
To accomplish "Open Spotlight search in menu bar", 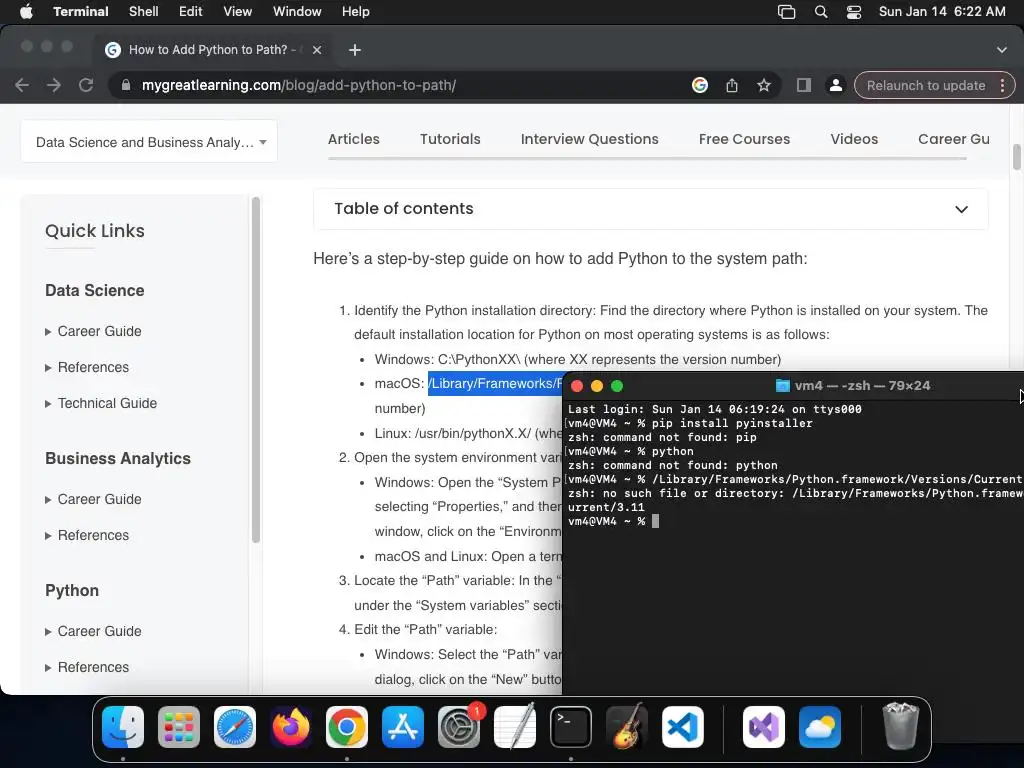I will [821, 12].
